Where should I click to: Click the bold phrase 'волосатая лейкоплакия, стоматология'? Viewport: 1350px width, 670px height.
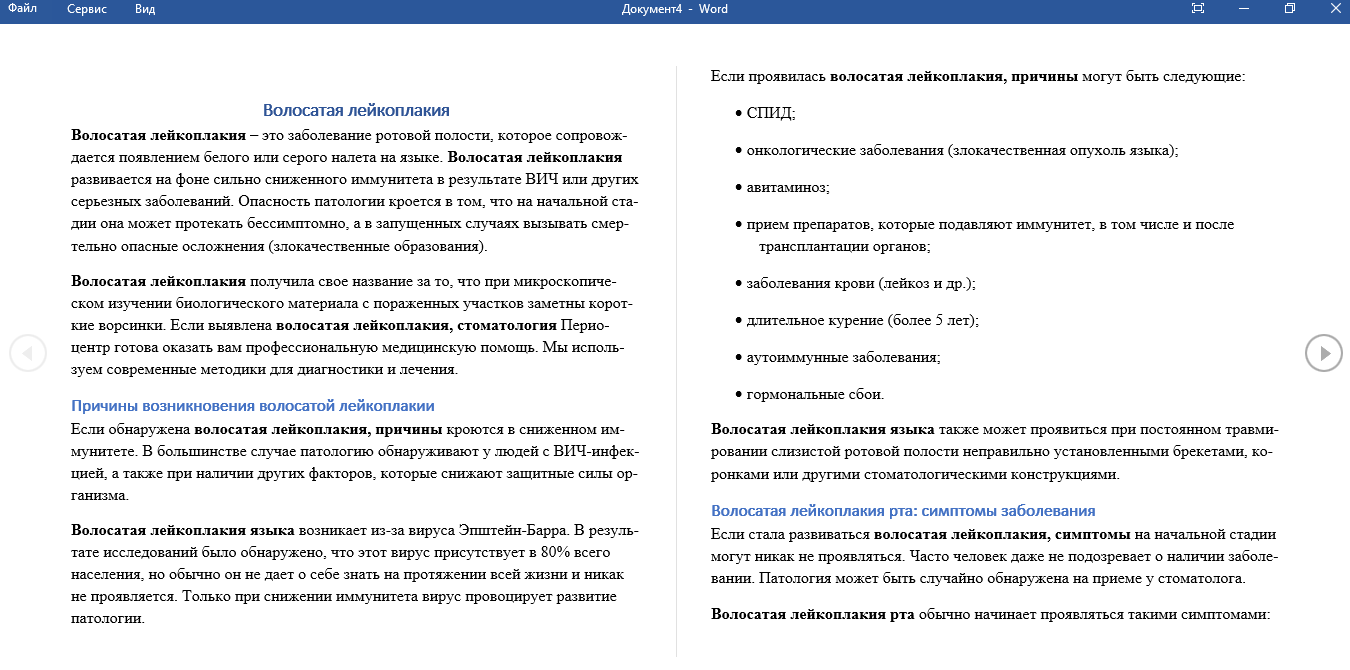coord(416,325)
